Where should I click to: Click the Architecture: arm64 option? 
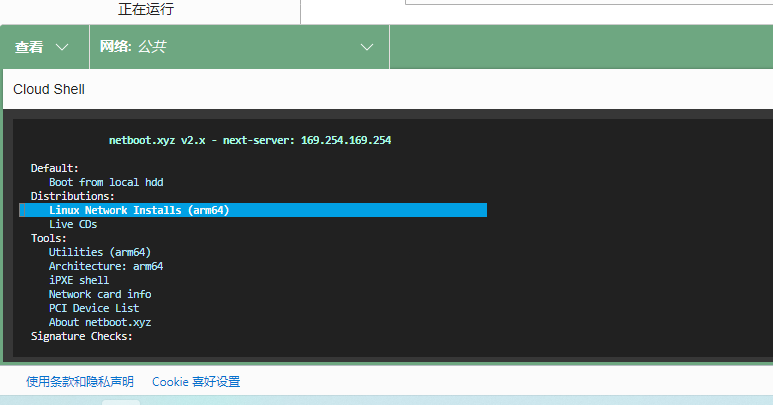(105, 266)
